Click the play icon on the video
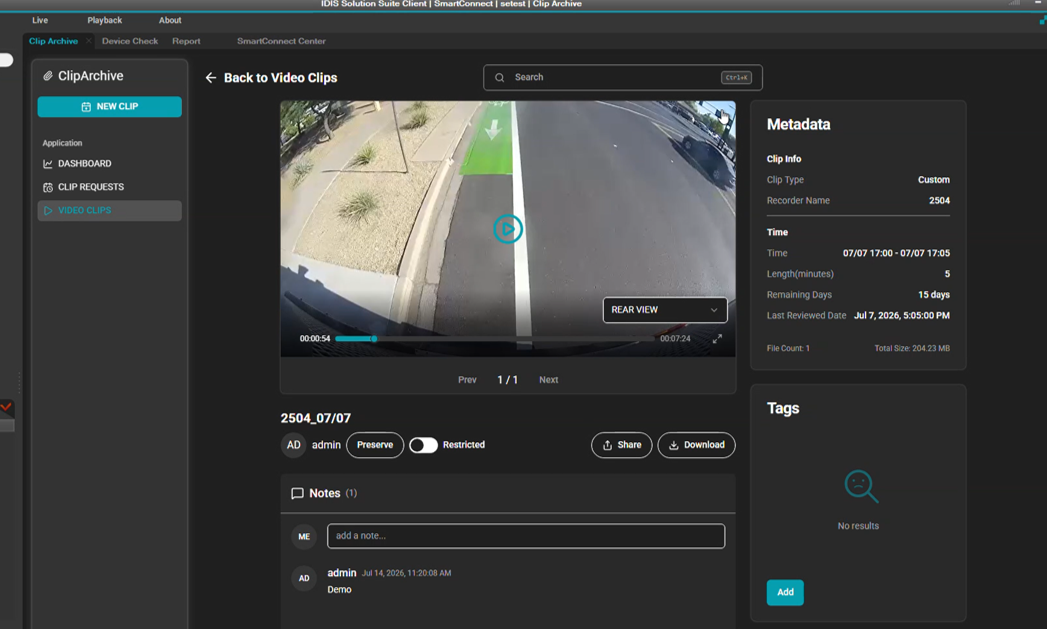This screenshot has height=629, width=1047. click(508, 229)
